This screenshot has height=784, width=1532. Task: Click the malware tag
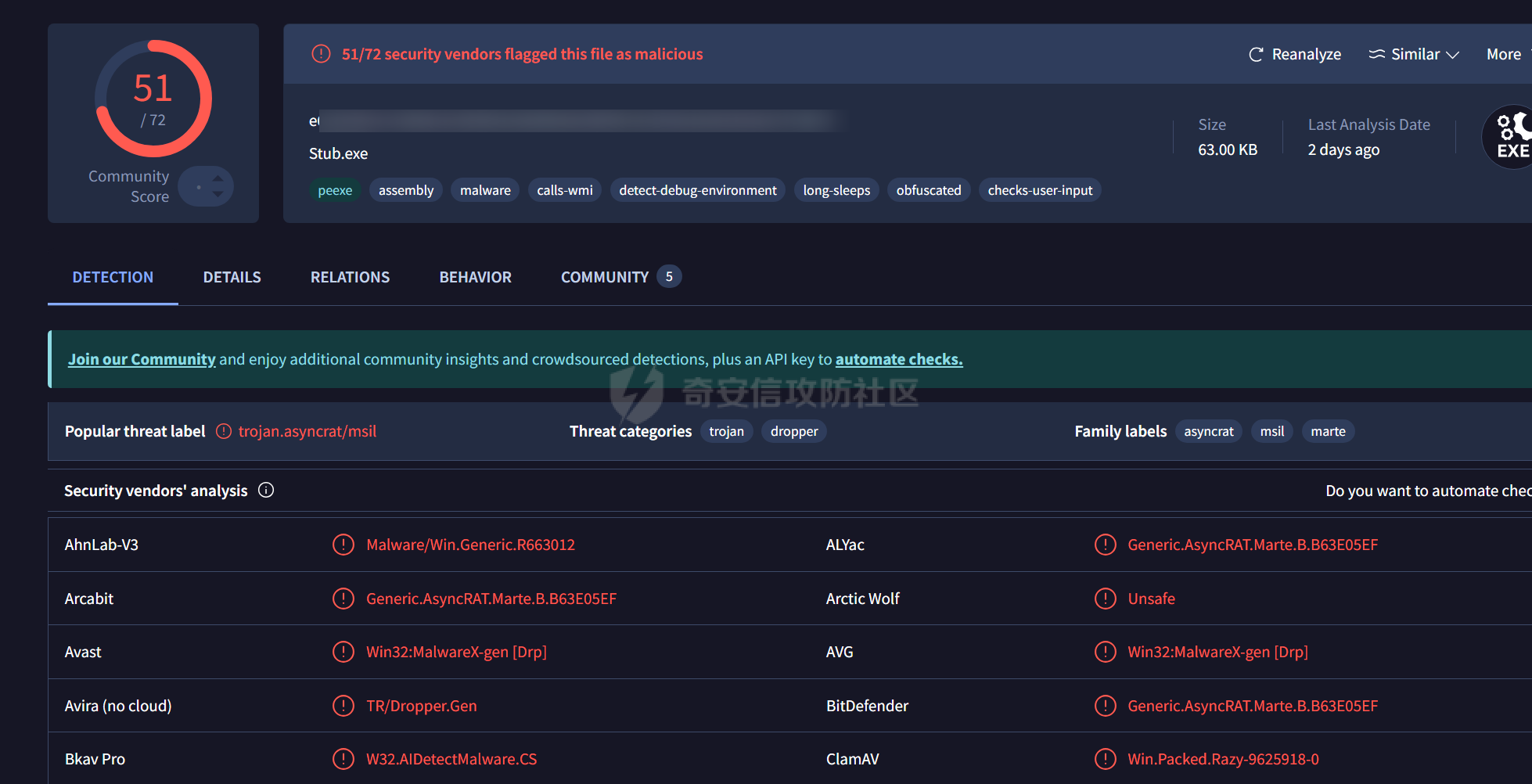[x=485, y=190]
